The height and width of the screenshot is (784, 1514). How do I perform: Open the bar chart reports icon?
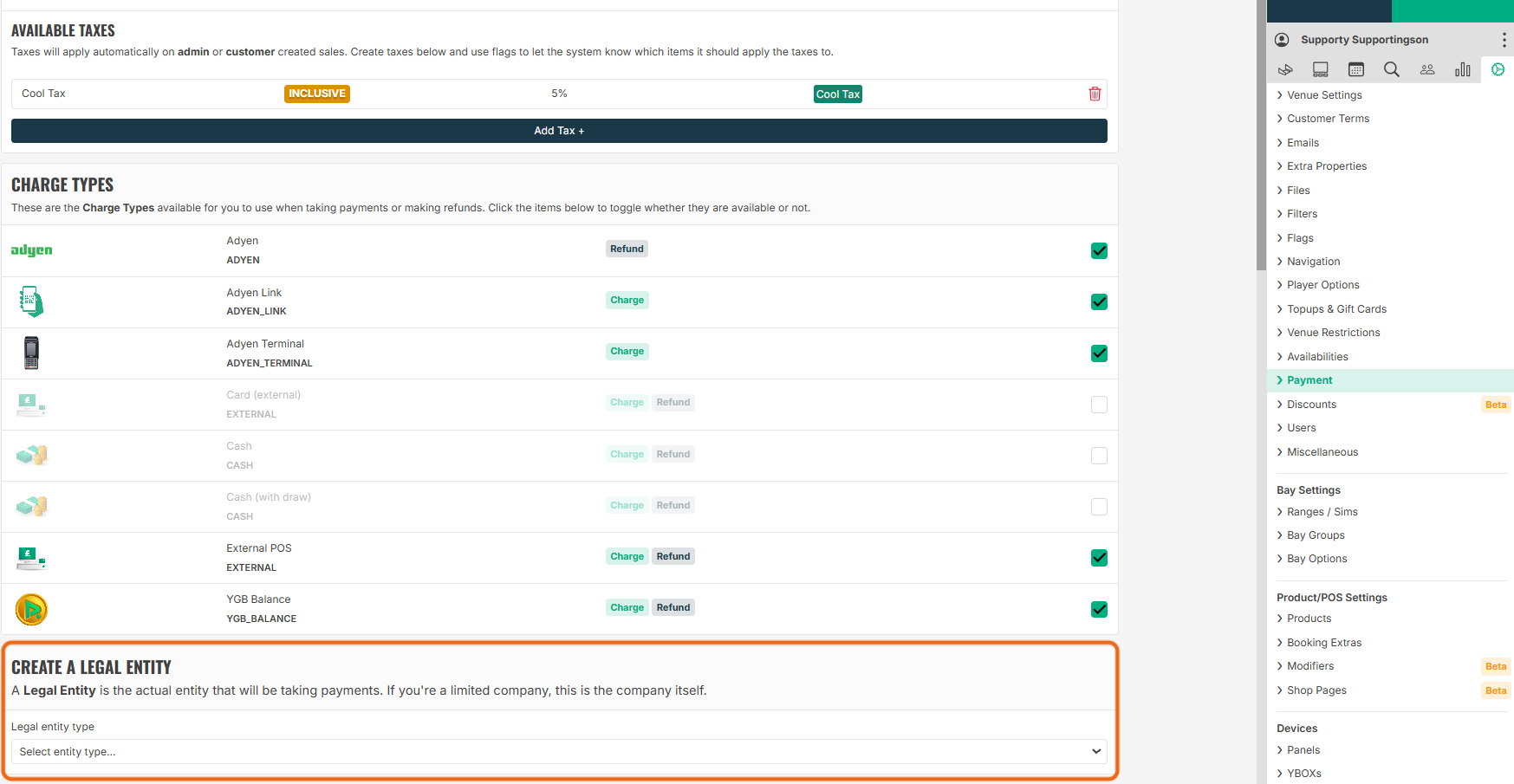1463,69
